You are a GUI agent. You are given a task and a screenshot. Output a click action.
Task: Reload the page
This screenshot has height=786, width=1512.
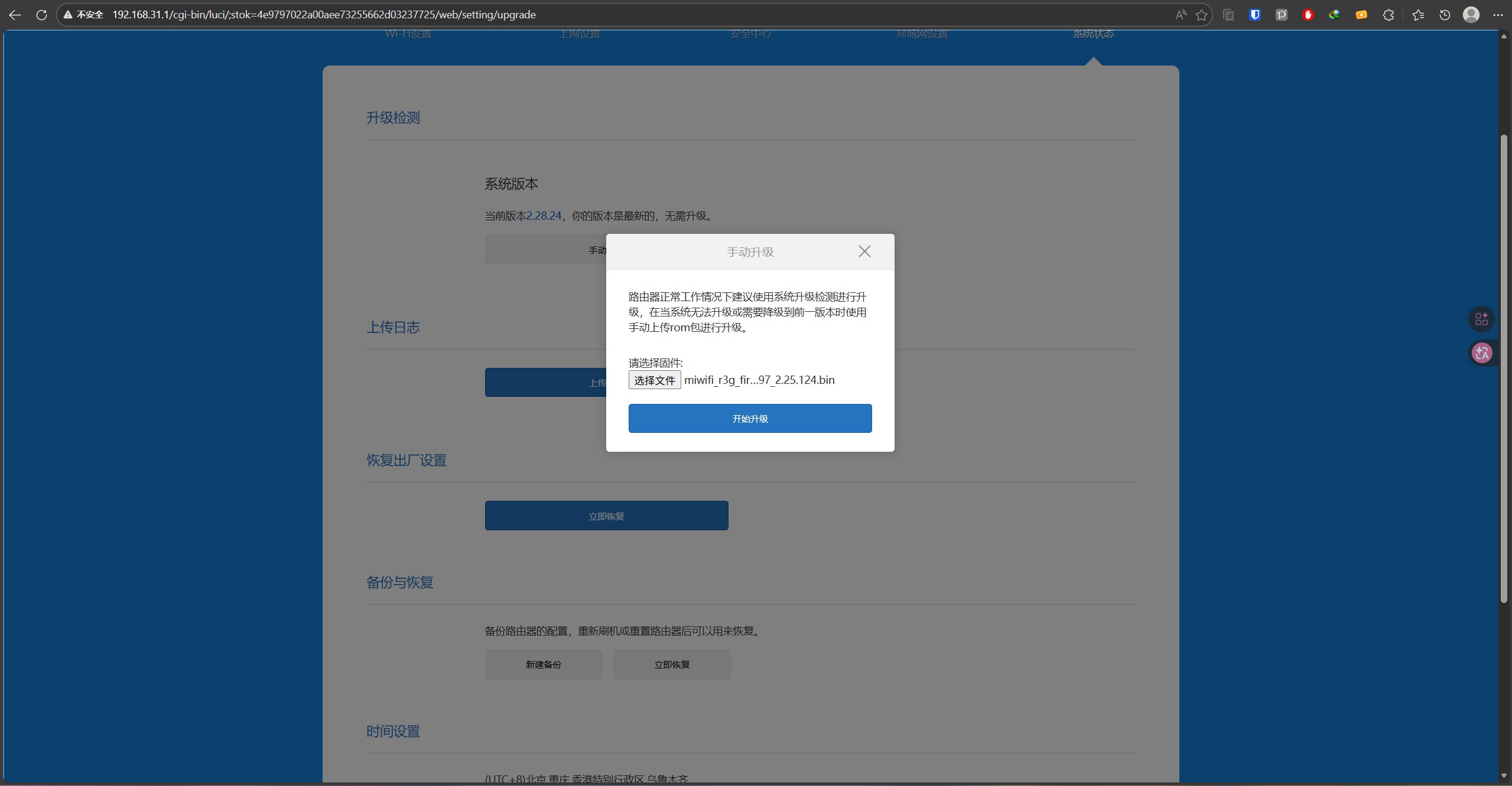(41, 15)
